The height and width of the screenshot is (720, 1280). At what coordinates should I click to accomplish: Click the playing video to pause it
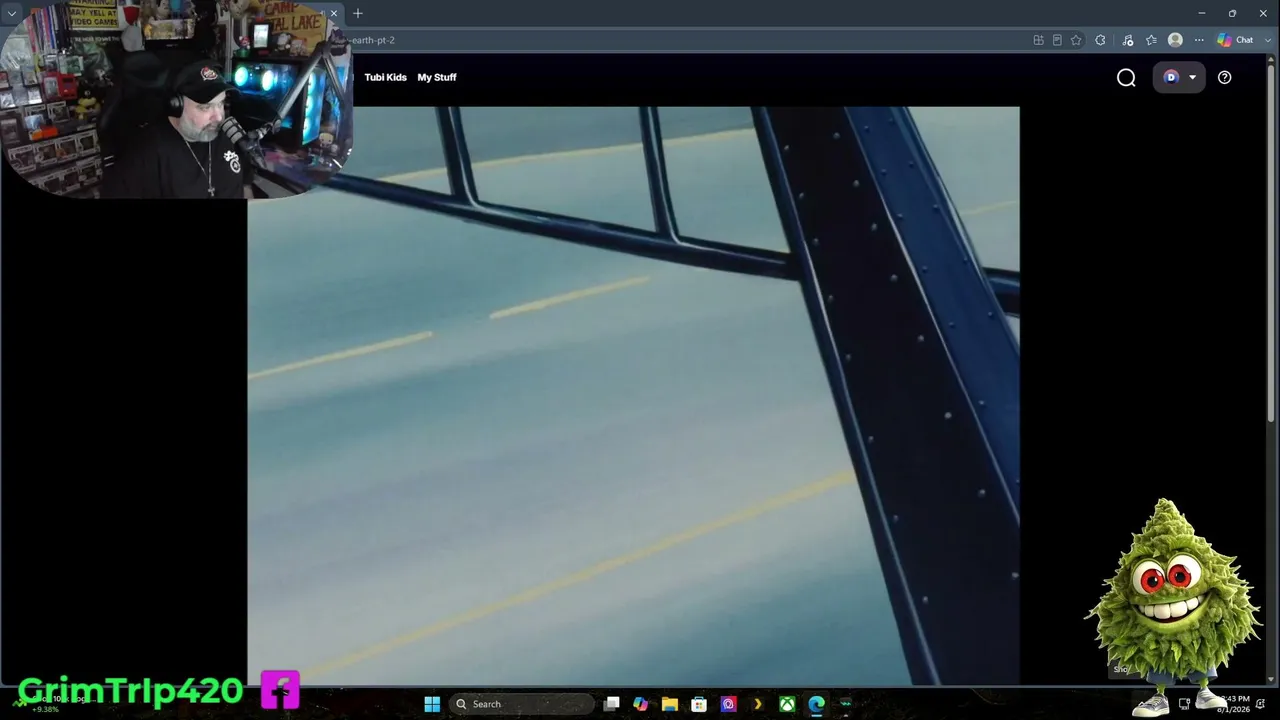[633, 395]
